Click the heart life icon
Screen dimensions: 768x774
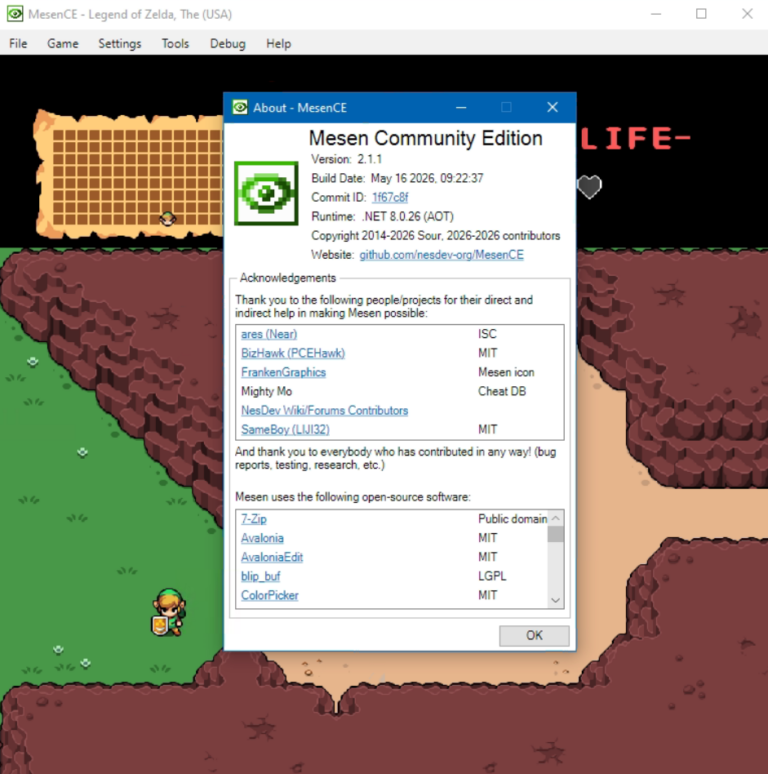point(589,187)
